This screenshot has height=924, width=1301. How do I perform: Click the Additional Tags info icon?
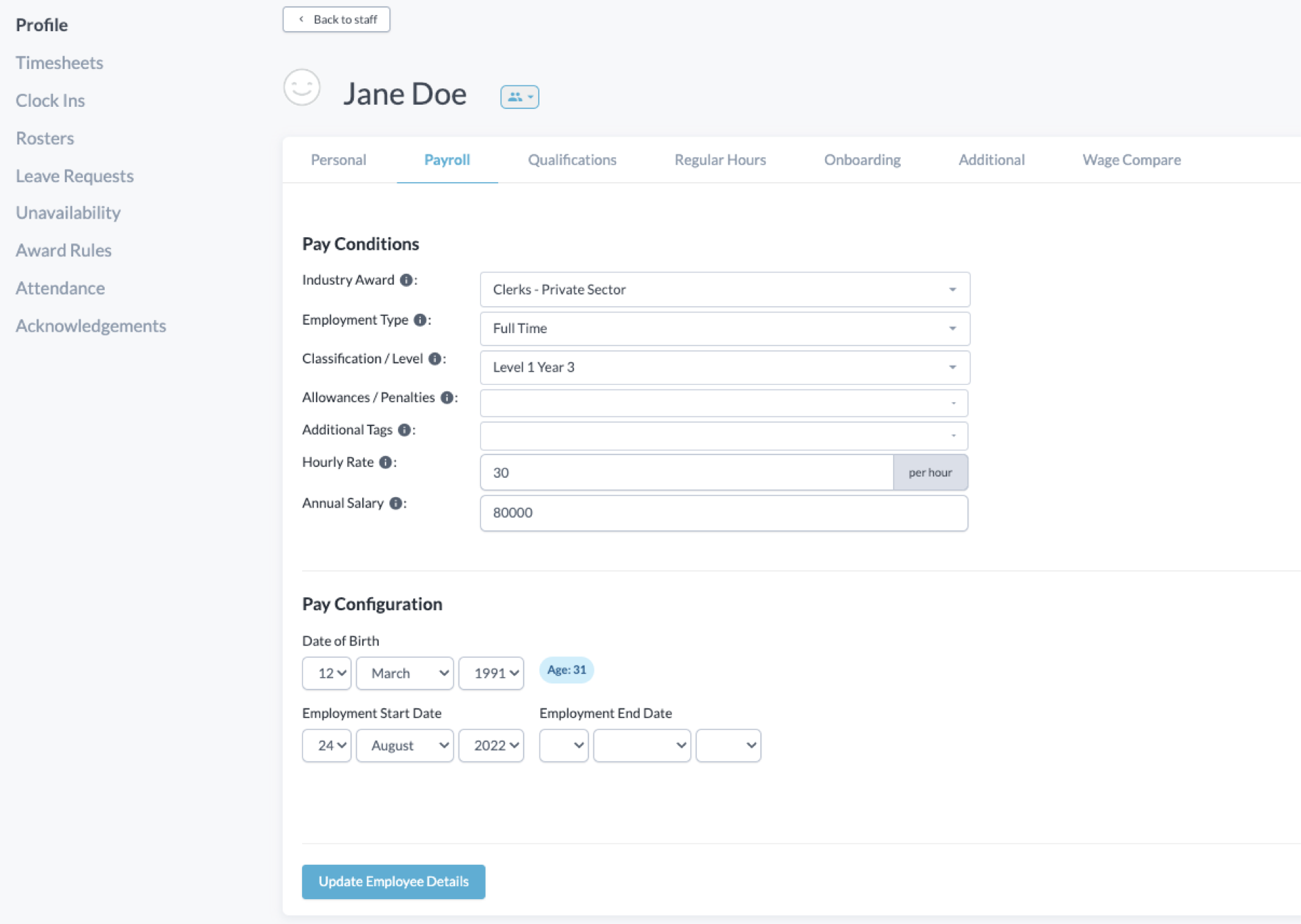point(405,430)
